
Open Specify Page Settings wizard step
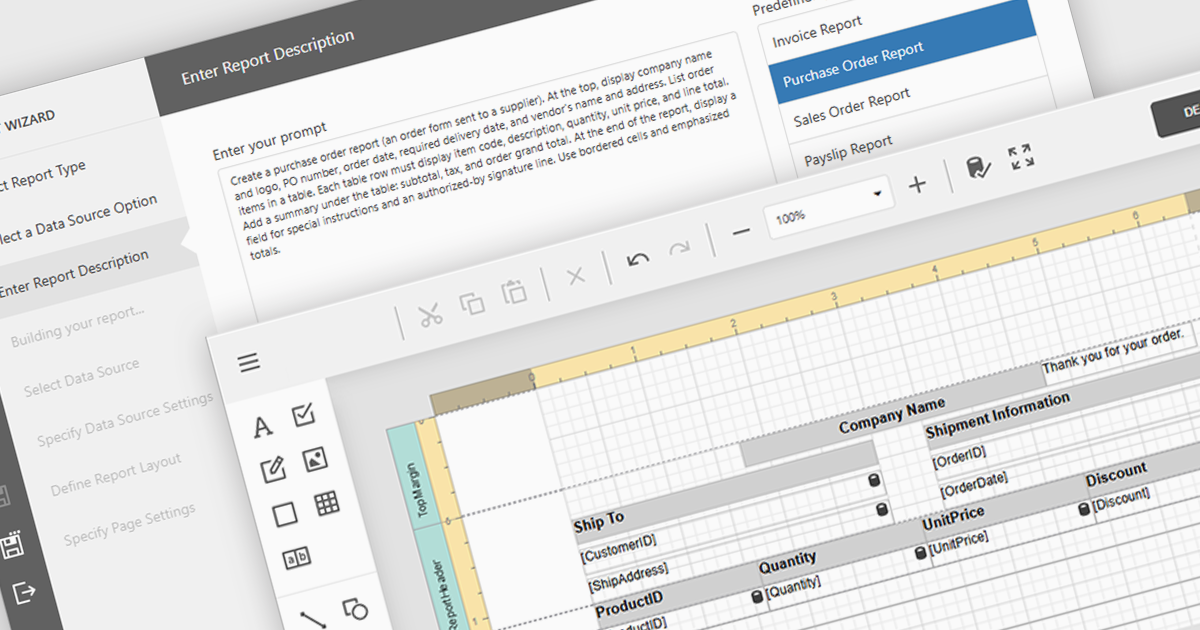pos(130,525)
